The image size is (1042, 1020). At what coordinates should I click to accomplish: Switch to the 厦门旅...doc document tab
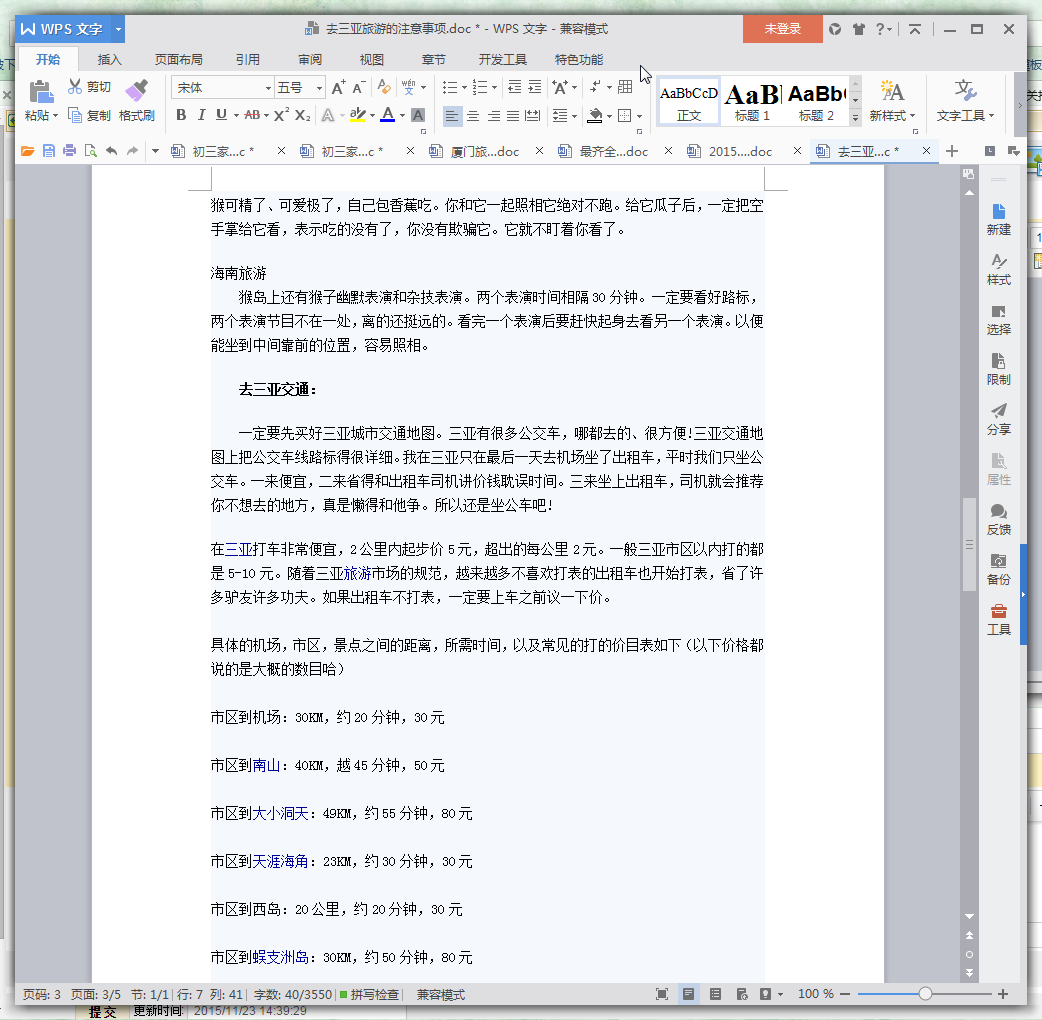484,152
